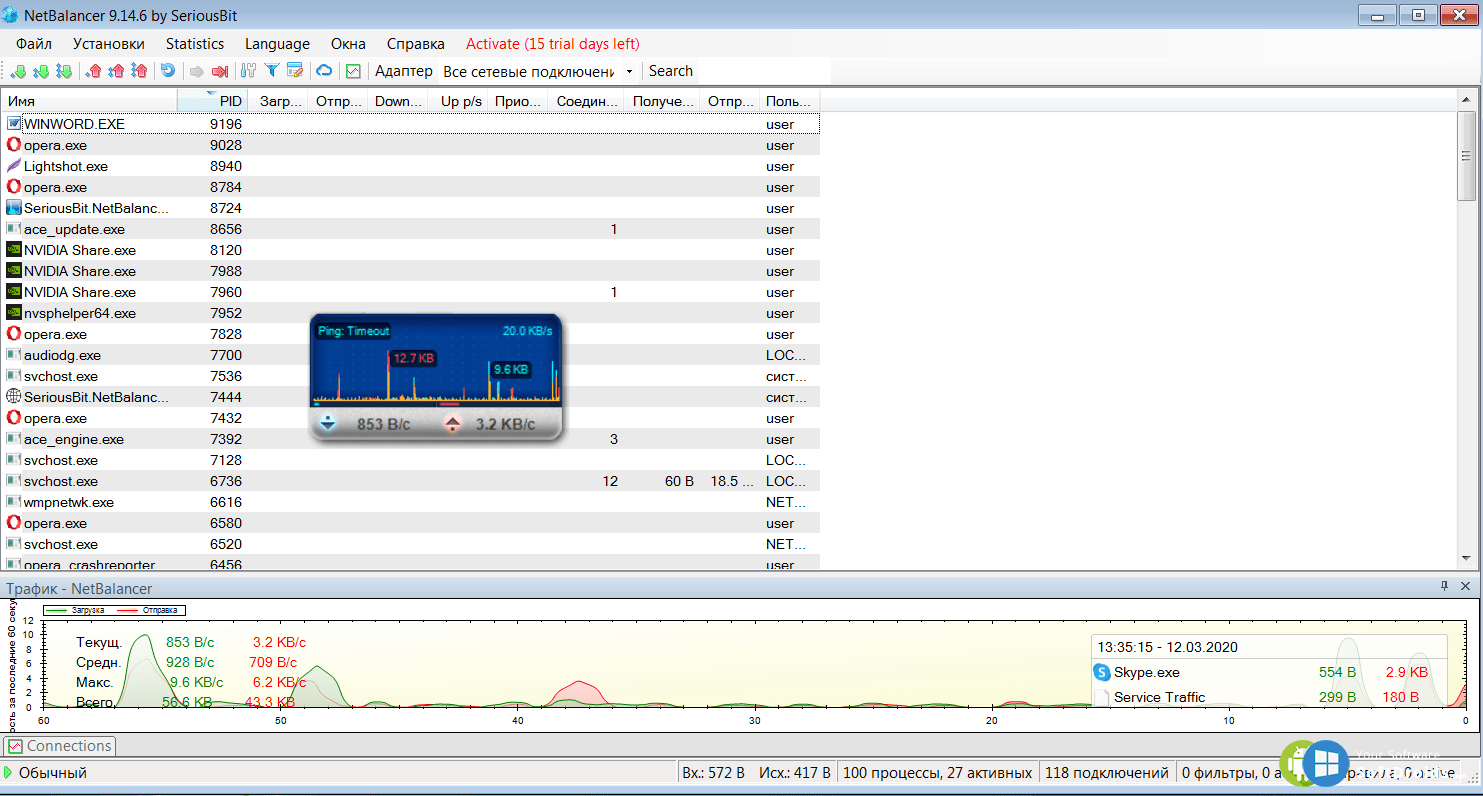Open the Language menu

coord(277,44)
